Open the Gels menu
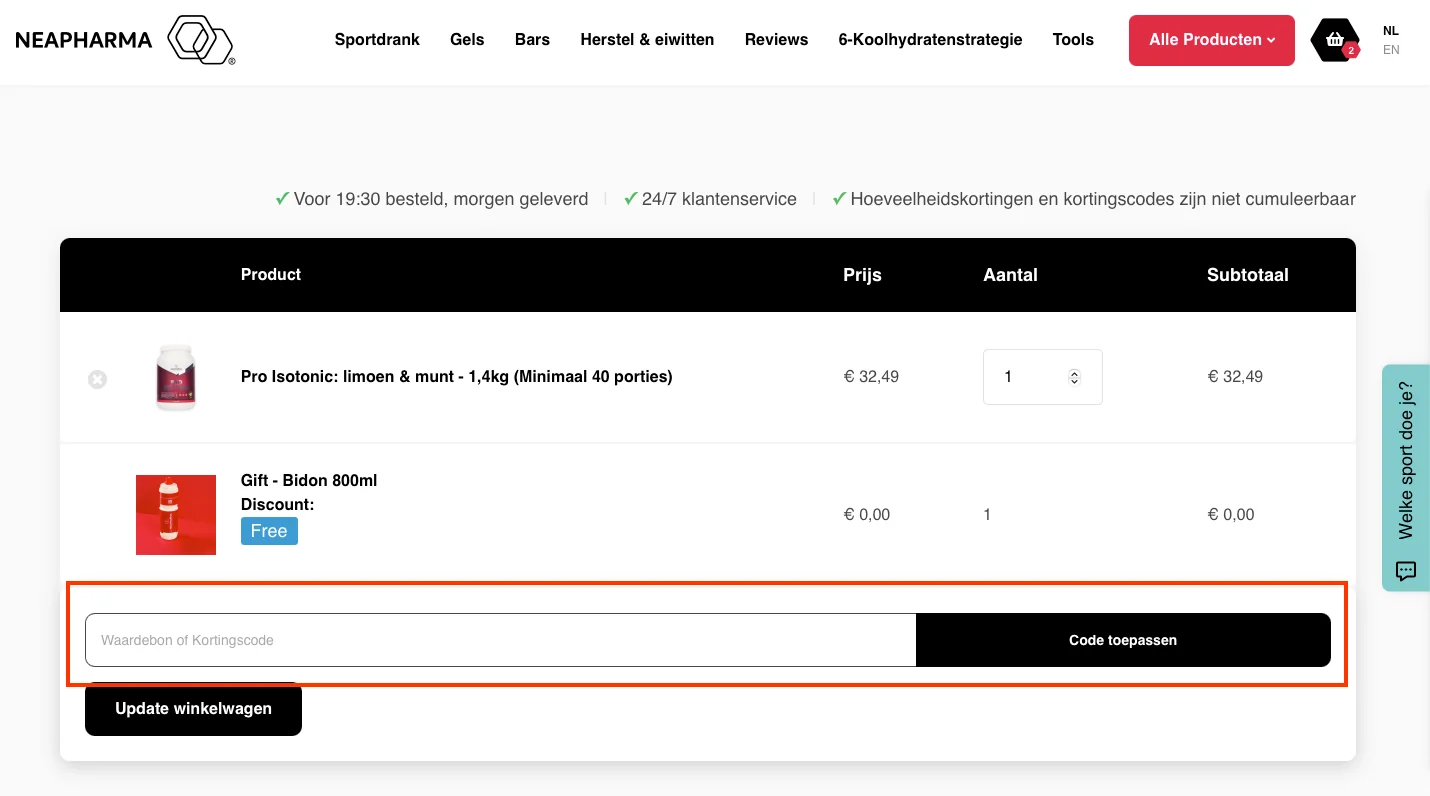This screenshot has height=796, width=1430. click(x=466, y=40)
